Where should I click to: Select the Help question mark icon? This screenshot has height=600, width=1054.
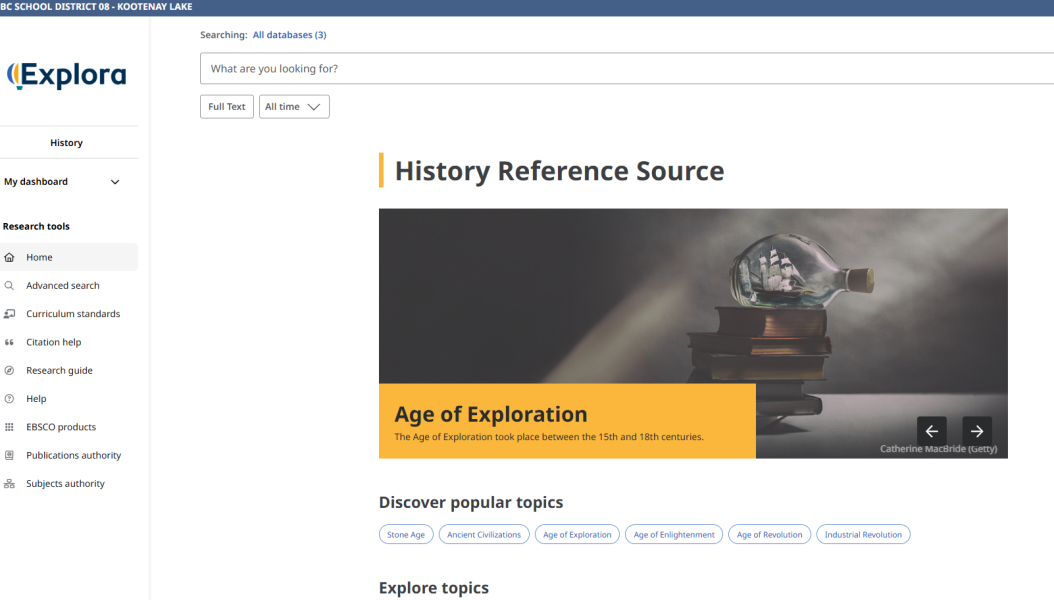point(9,398)
